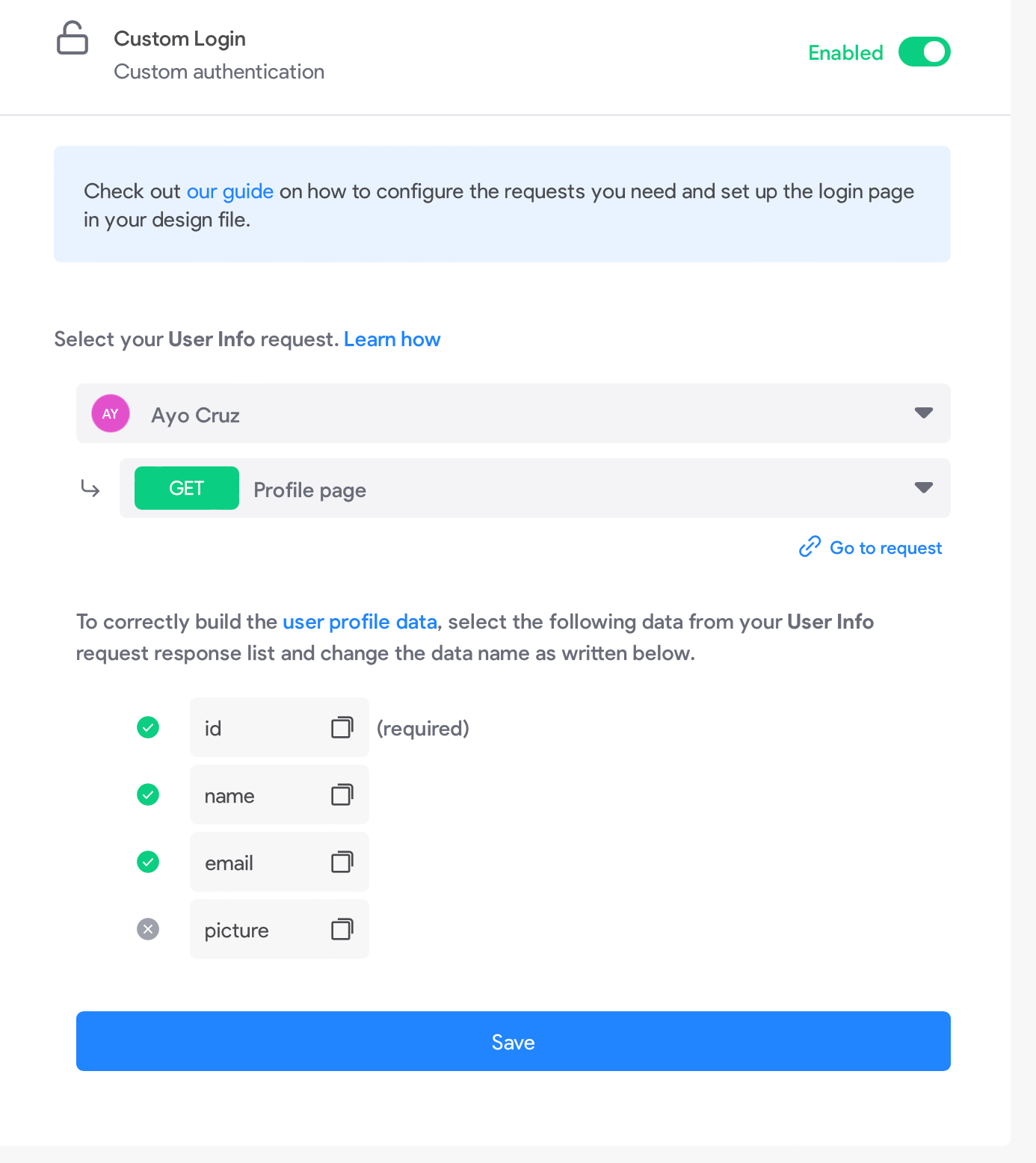The width and height of the screenshot is (1036, 1163).
Task: Copy the name field name
Action: point(342,795)
